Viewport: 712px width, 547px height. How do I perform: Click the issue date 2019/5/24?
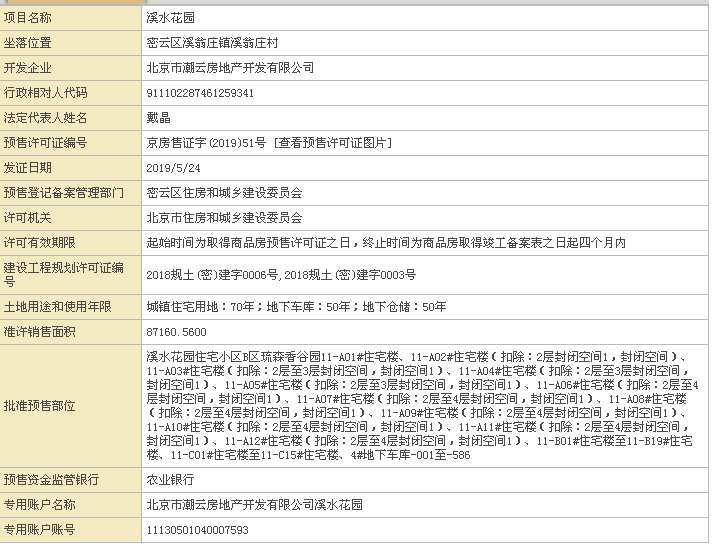pyautogui.click(x=173, y=168)
